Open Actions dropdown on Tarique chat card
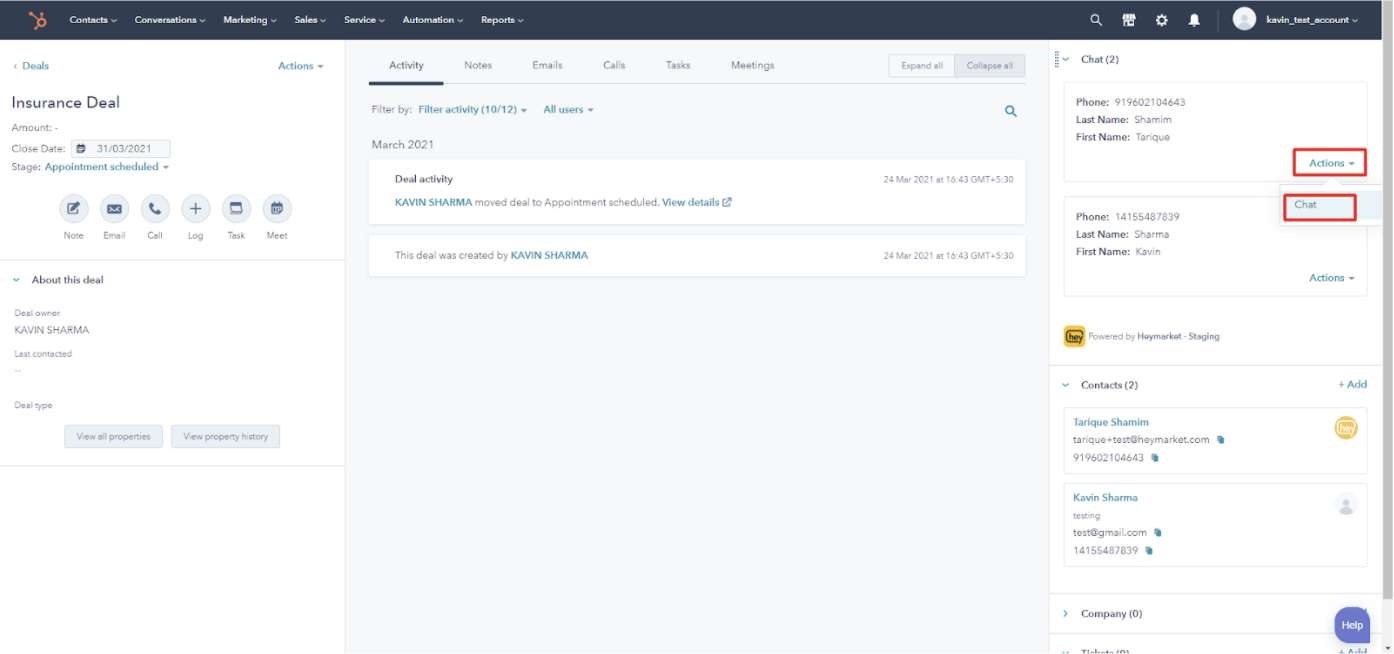 1331,163
